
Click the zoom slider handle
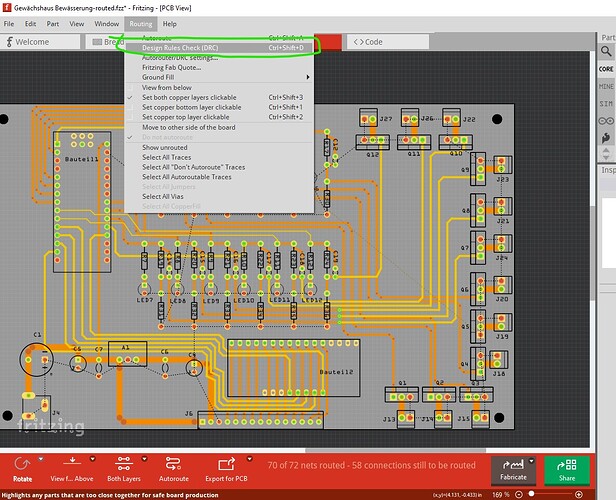tap(532, 494)
